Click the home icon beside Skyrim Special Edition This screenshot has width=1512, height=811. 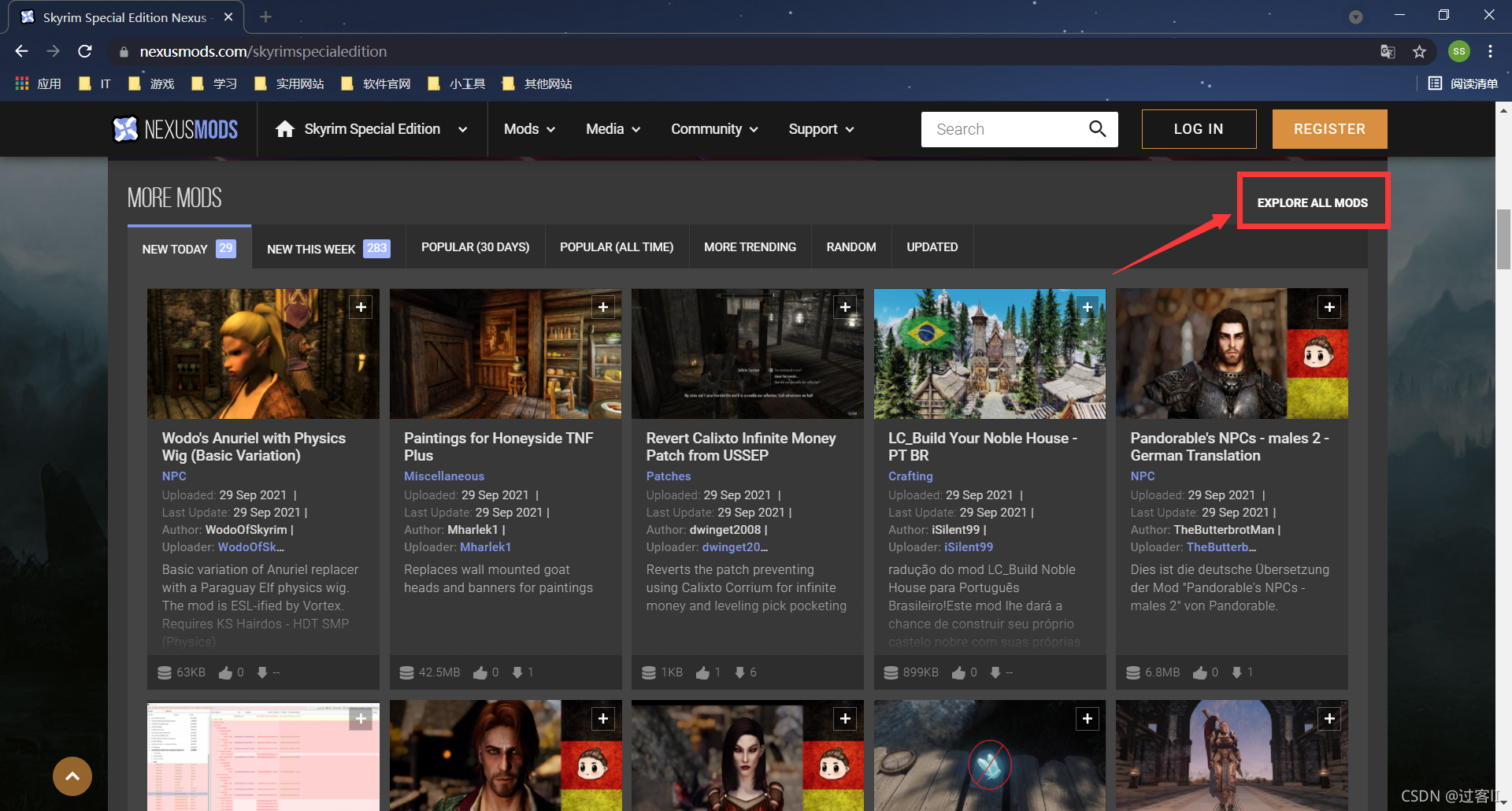(x=285, y=129)
